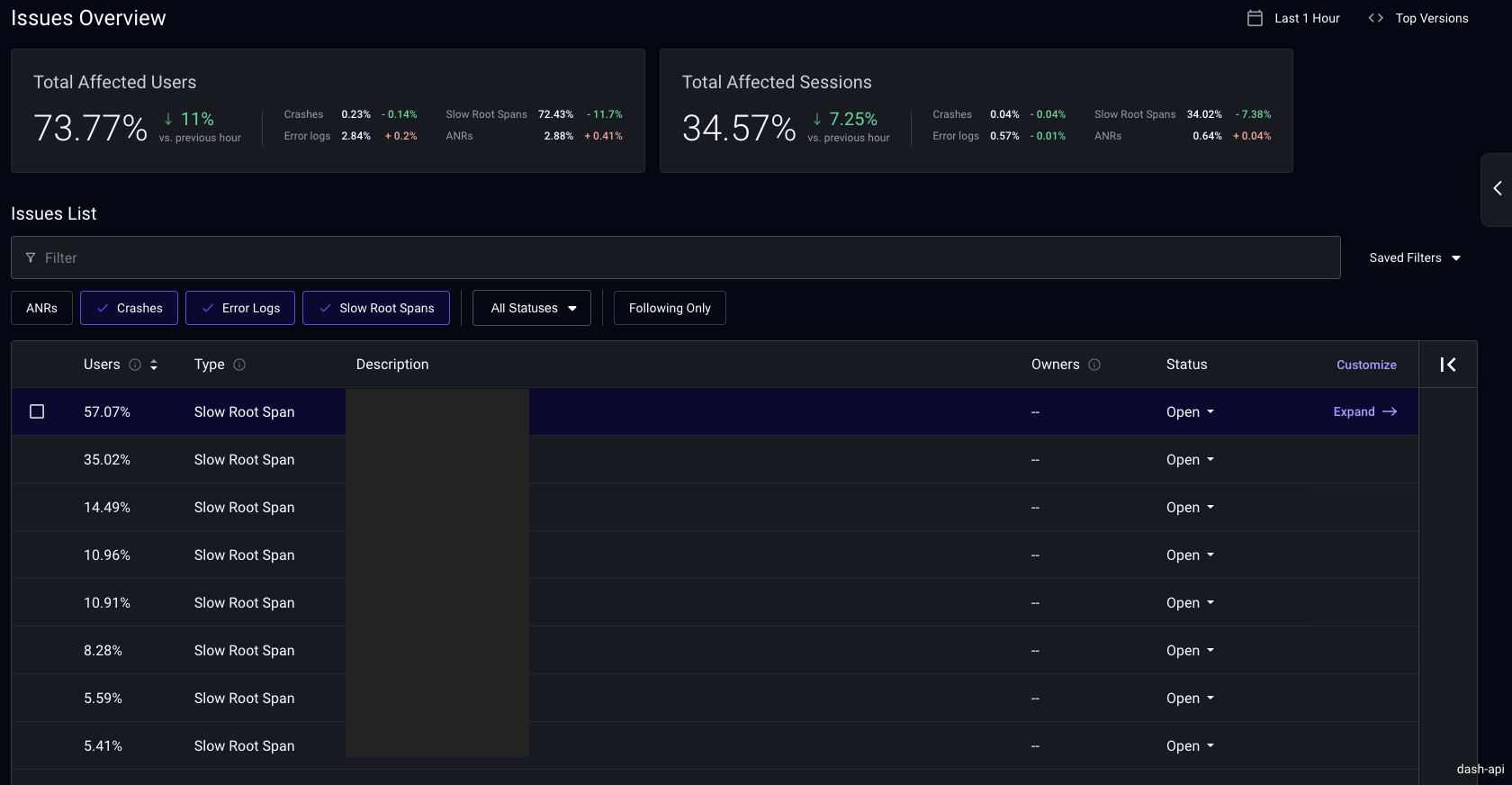1512x785 pixels.
Task: Click into the Filter input field
Action: point(676,257)
